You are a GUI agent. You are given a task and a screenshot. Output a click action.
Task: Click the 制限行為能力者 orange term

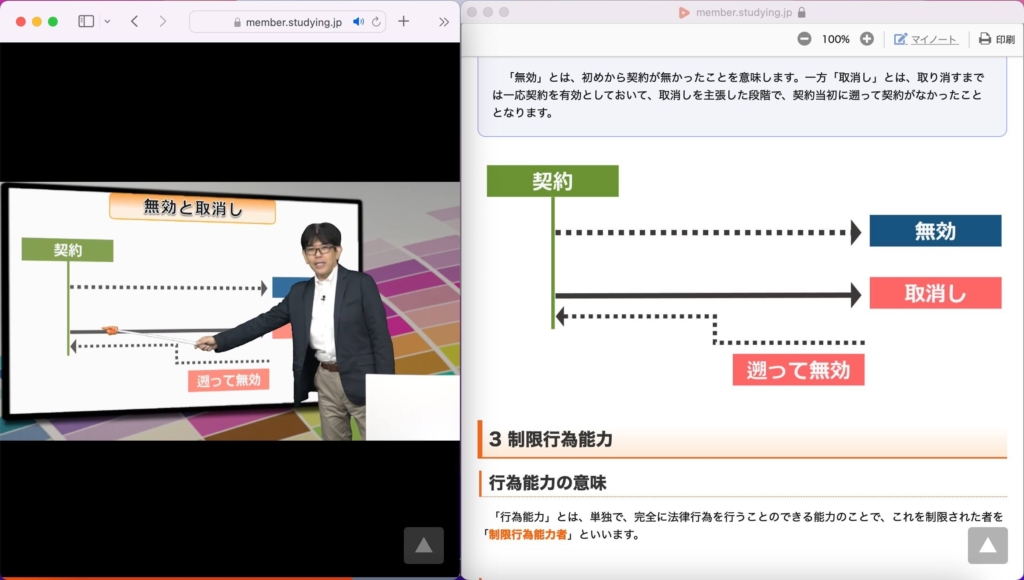click(528, 534)
